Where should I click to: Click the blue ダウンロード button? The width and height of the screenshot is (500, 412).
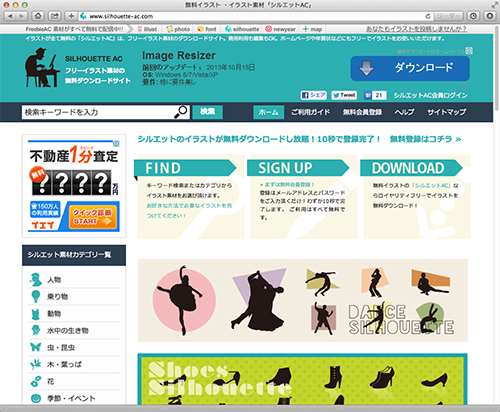coord(410,68)
